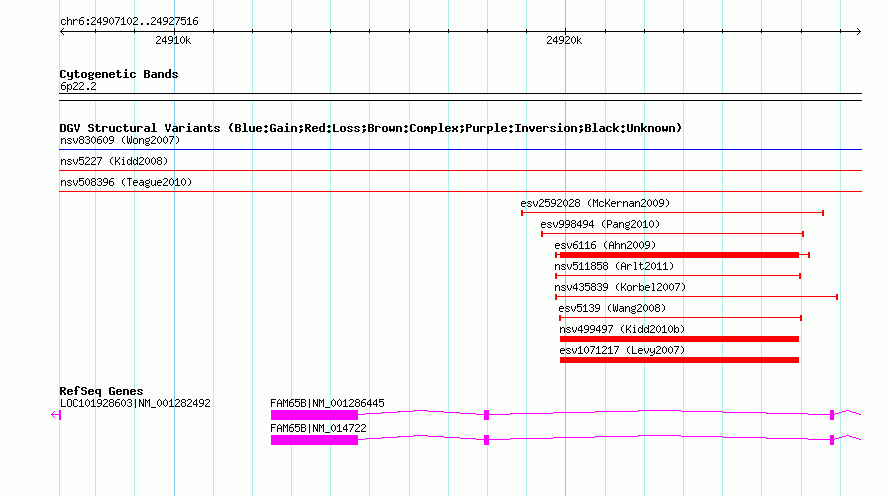Open variant nsv511858 (Arlt2011) label

pos(614,266)
